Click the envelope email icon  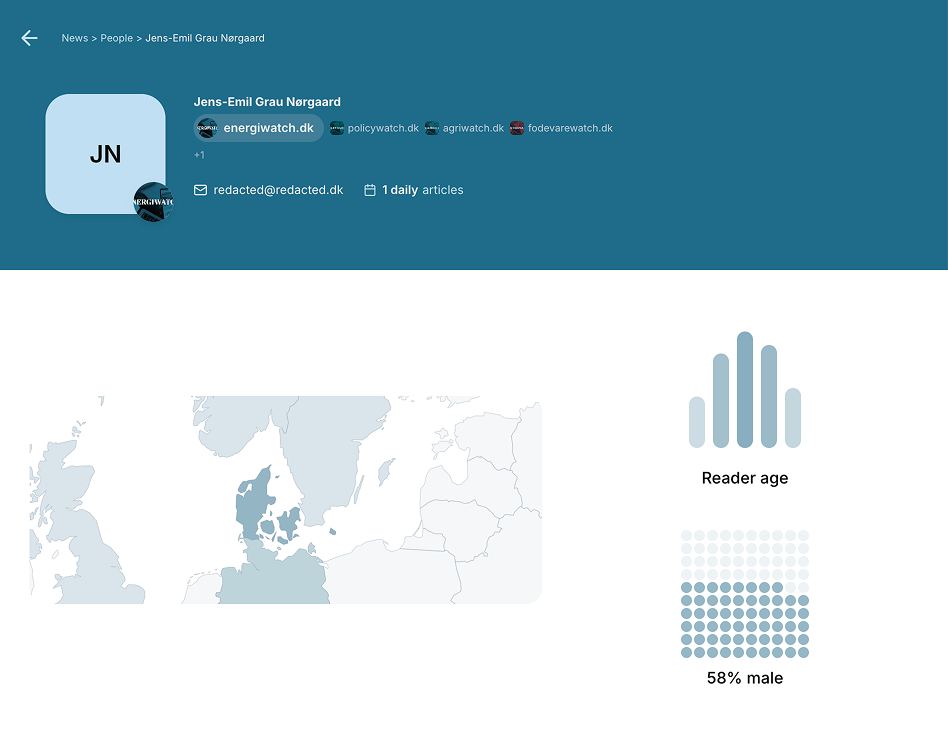pos(200,190)
